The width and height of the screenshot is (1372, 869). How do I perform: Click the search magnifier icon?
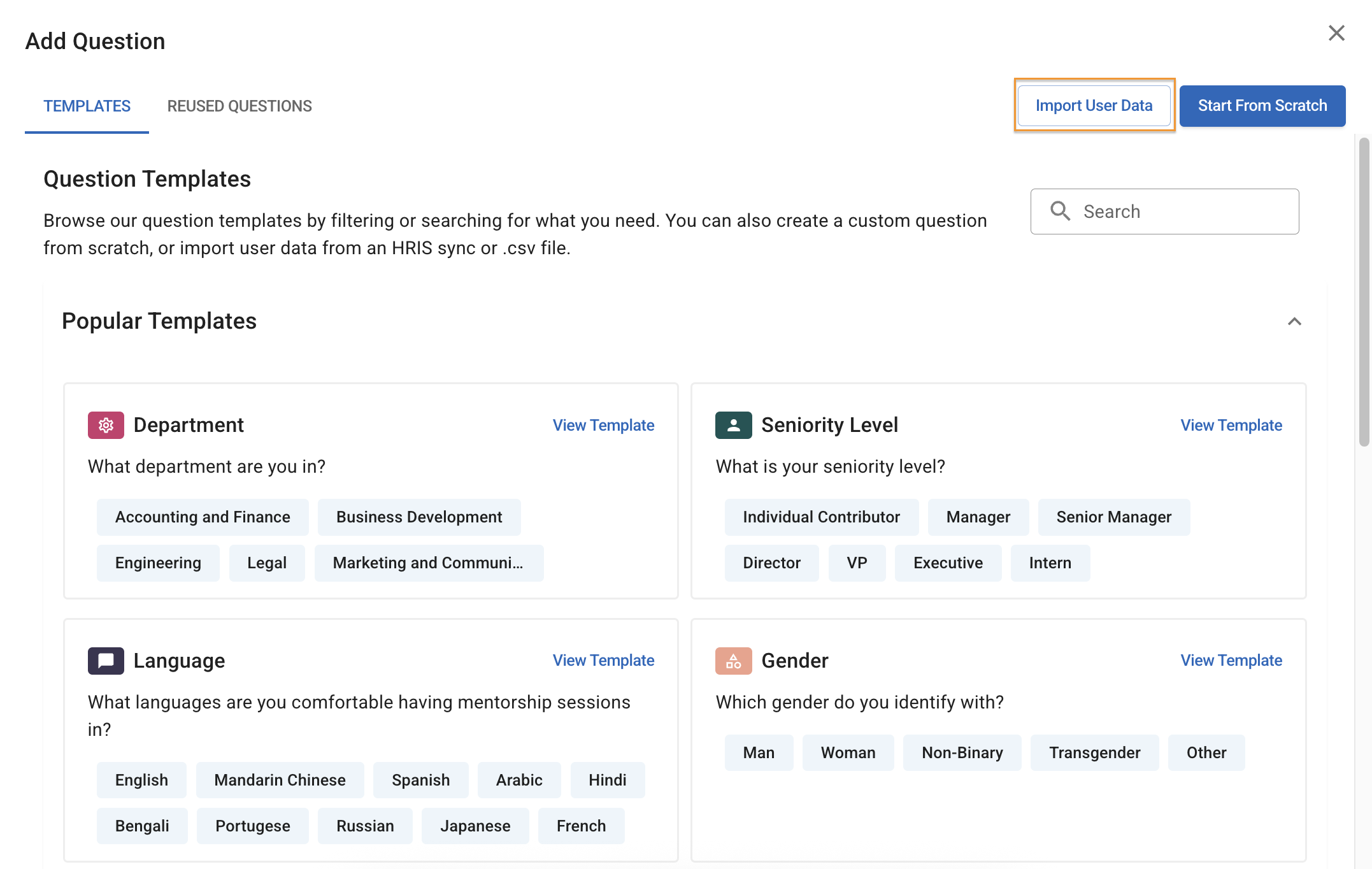(x=1060, y=212)
